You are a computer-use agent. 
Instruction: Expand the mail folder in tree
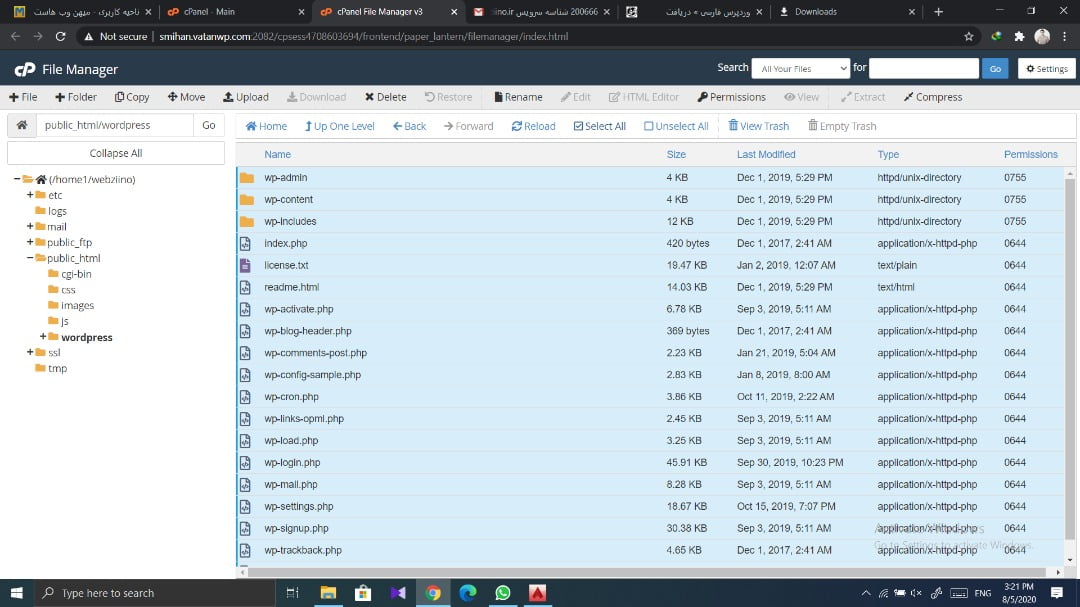click(x=30, y=226)
